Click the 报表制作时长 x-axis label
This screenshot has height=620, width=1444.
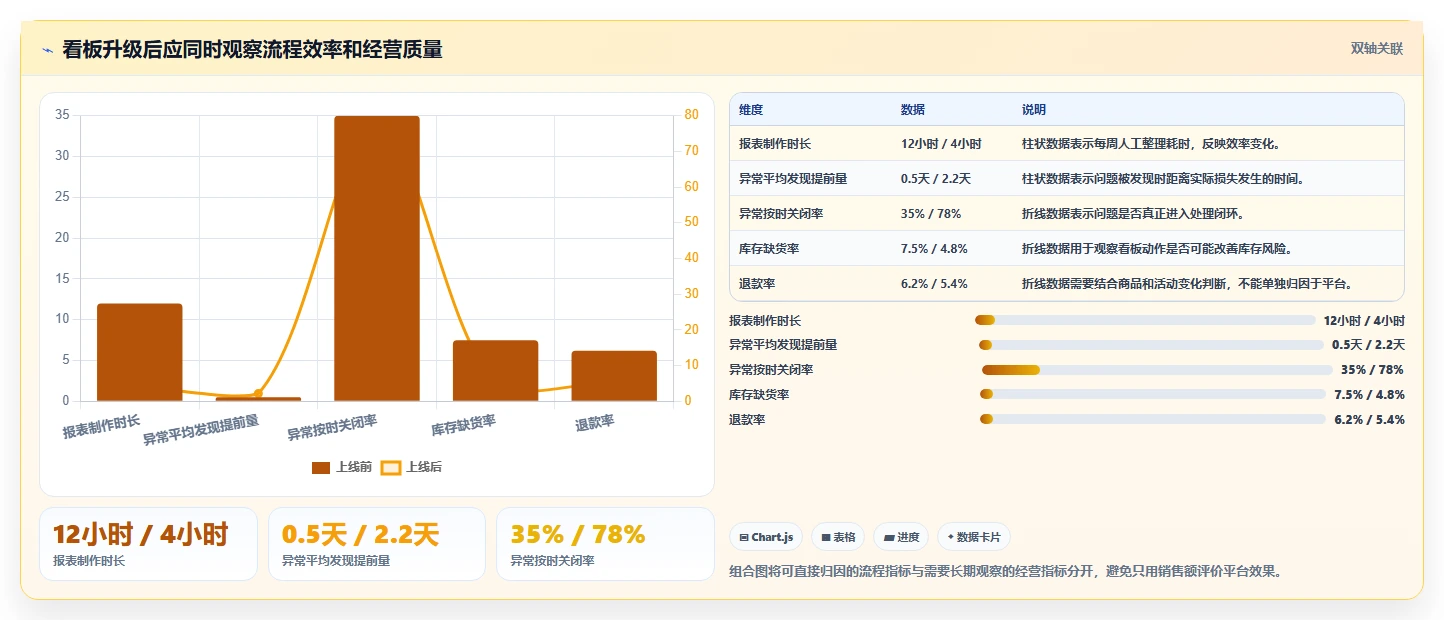102,427
